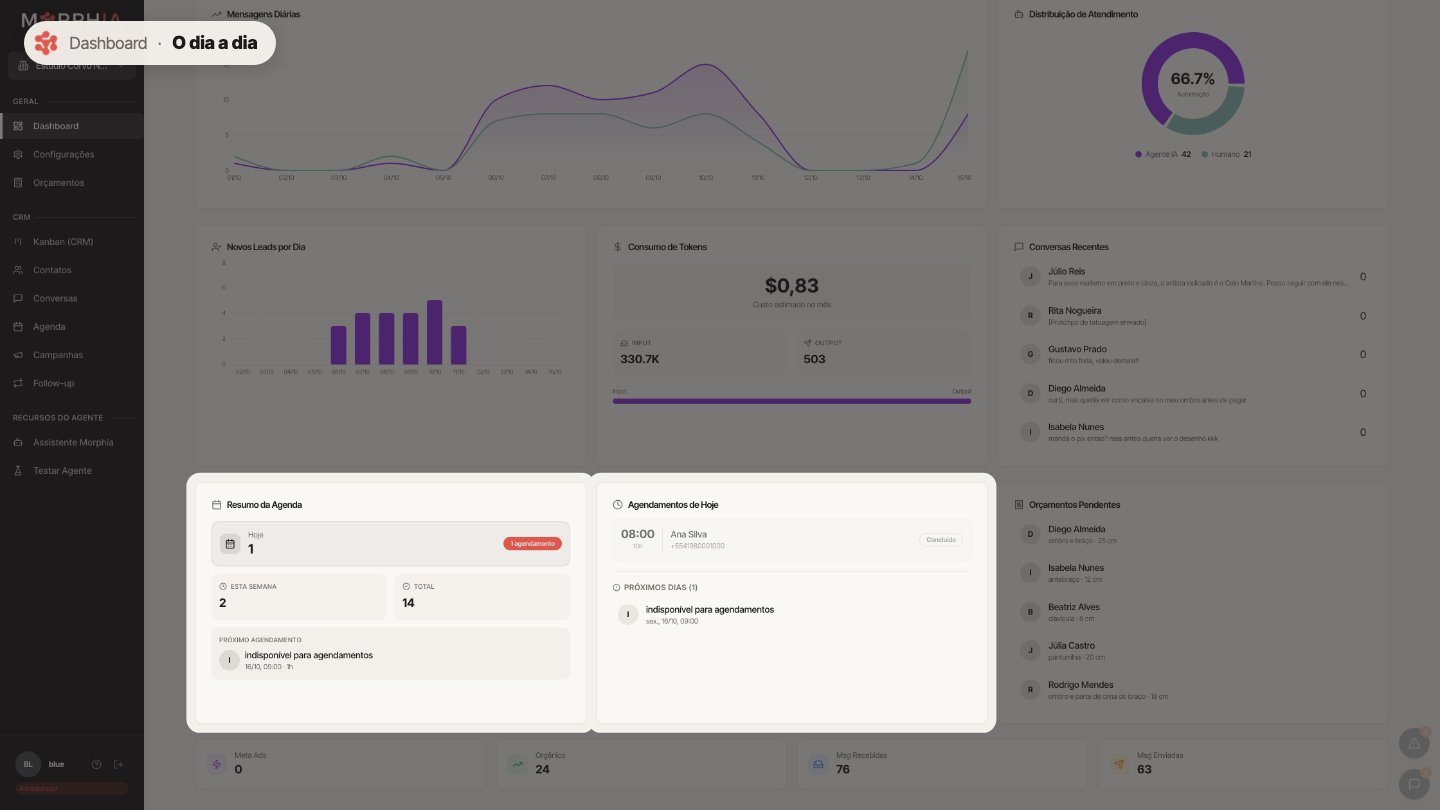
Task: Open Agenda from the sidebar
Action: (x=72, y=327)
